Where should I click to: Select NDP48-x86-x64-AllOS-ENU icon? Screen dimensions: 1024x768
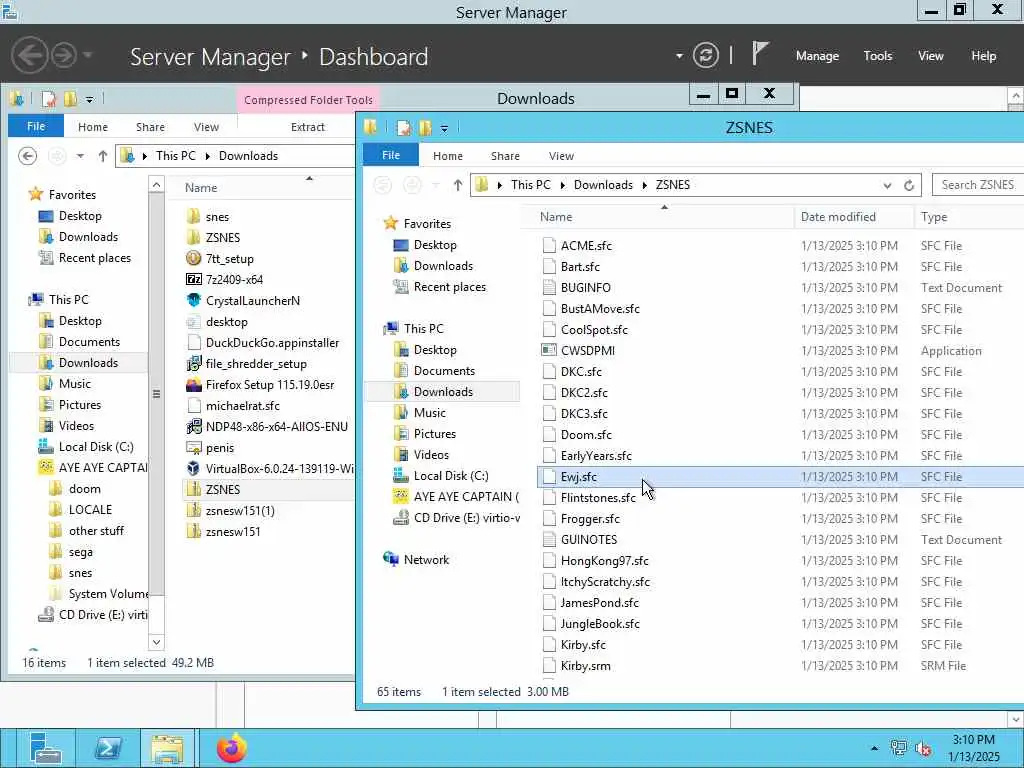tap(193, 426)
